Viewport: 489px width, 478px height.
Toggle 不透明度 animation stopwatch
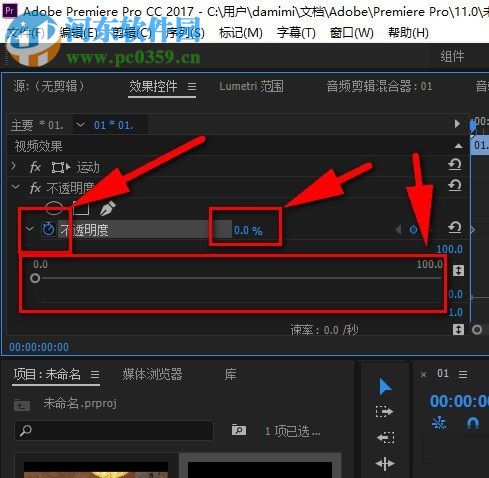[x=49, y=229]
